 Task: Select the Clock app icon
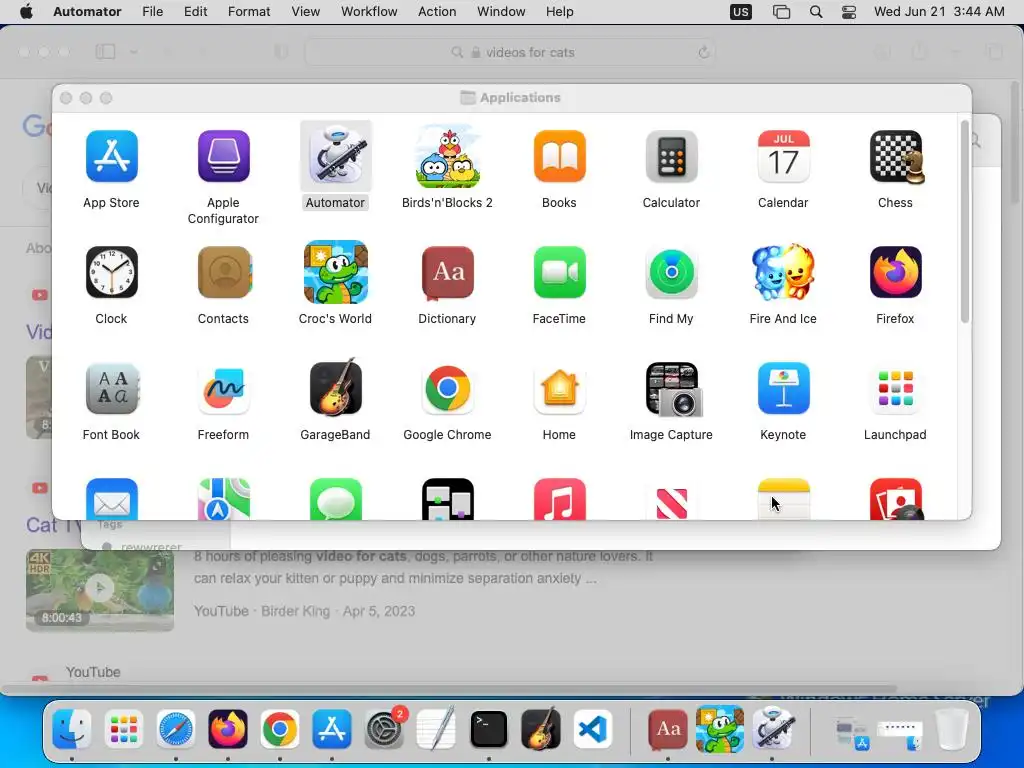tap(112, 272)
